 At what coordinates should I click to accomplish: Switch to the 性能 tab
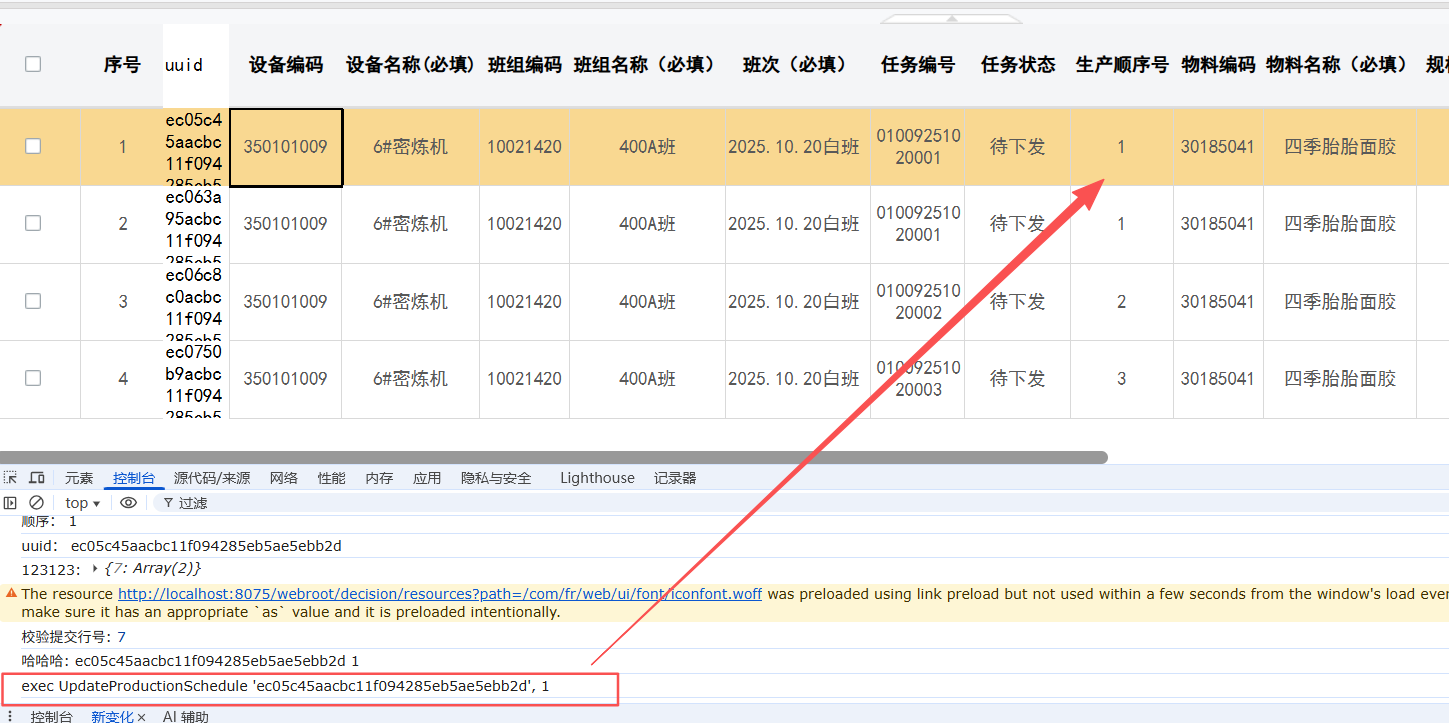tap(332, 478)
